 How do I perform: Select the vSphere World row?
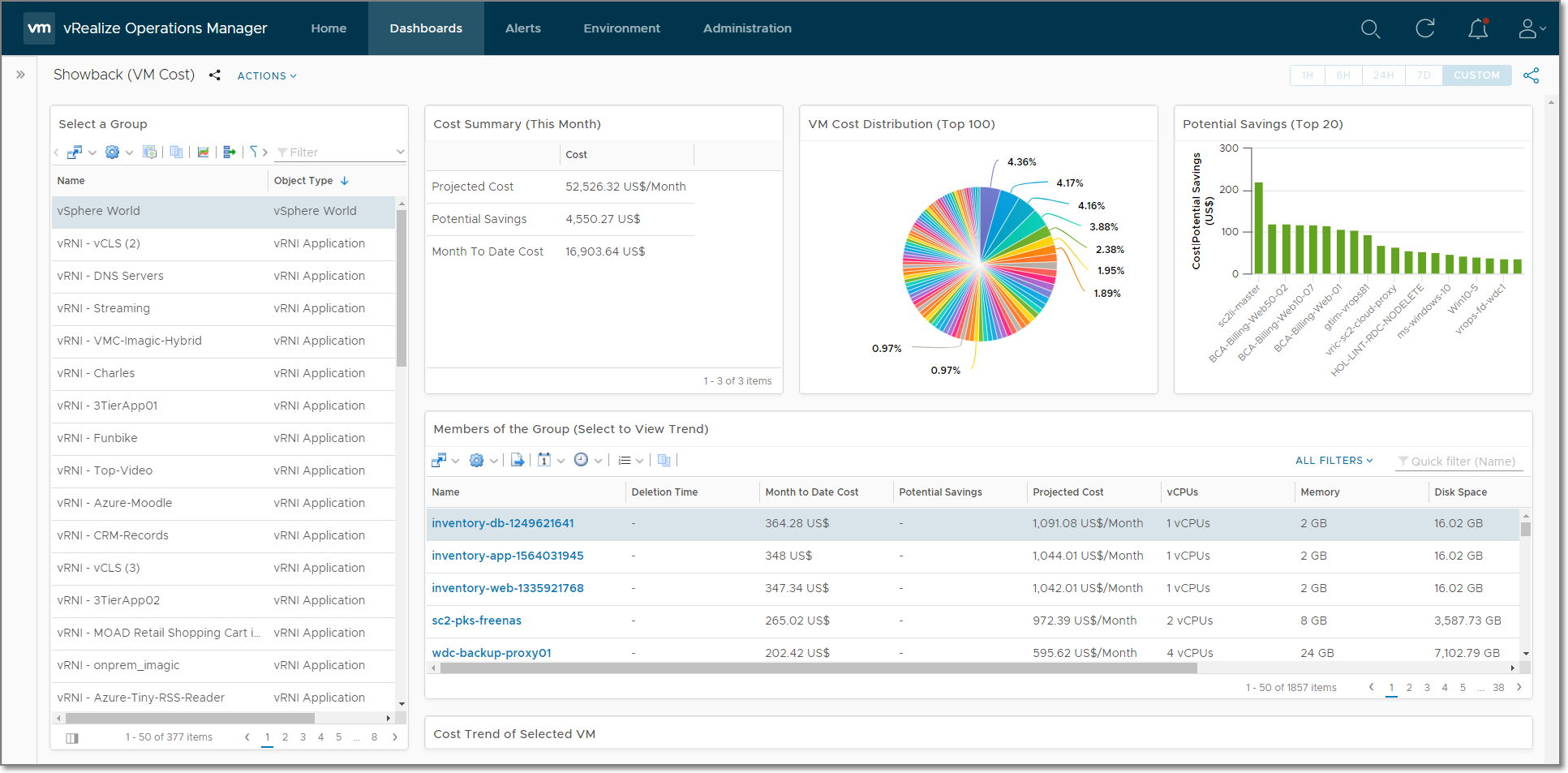tap(223, 212)
